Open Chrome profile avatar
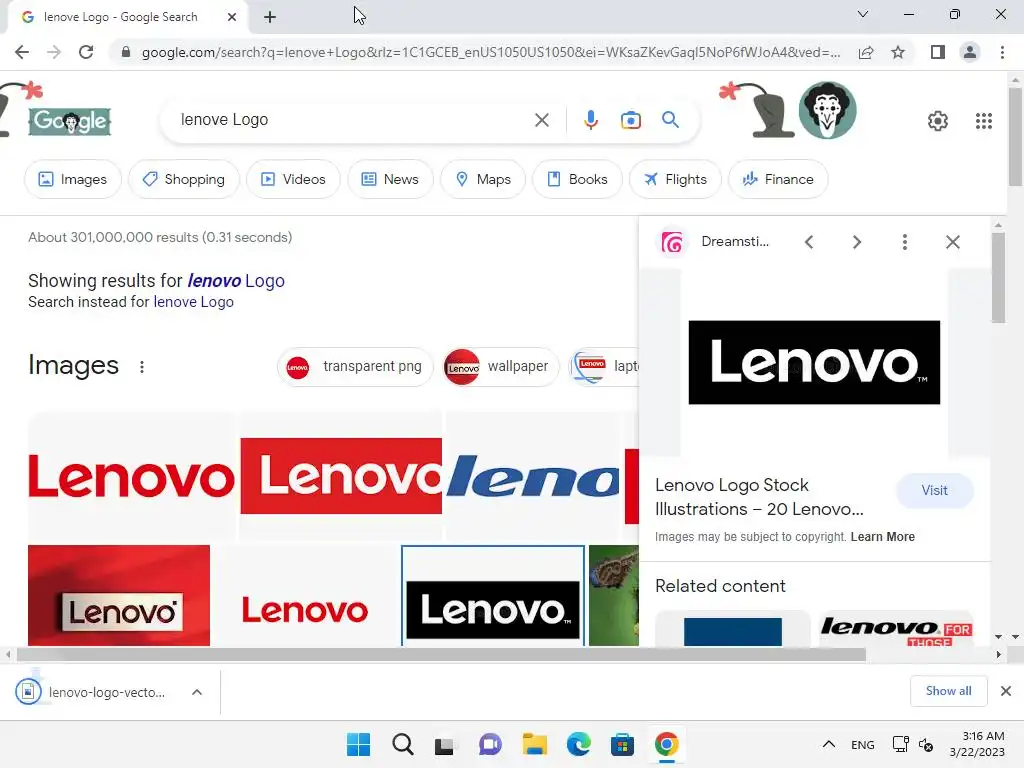This screenshot has height=768, width=1024. [970, 52]
